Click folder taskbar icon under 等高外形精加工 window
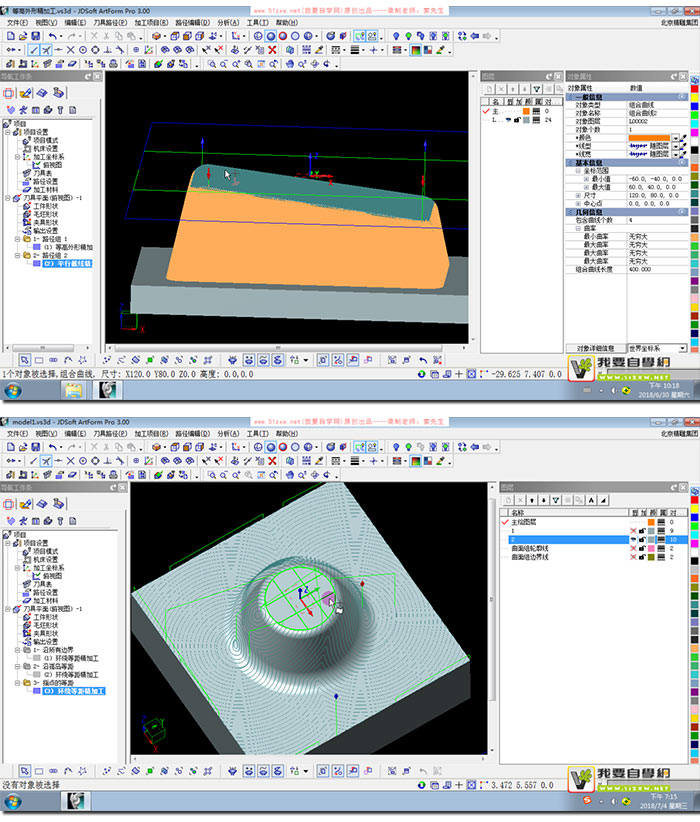Viewport: 700px width, 822px height. click(73, 391)
